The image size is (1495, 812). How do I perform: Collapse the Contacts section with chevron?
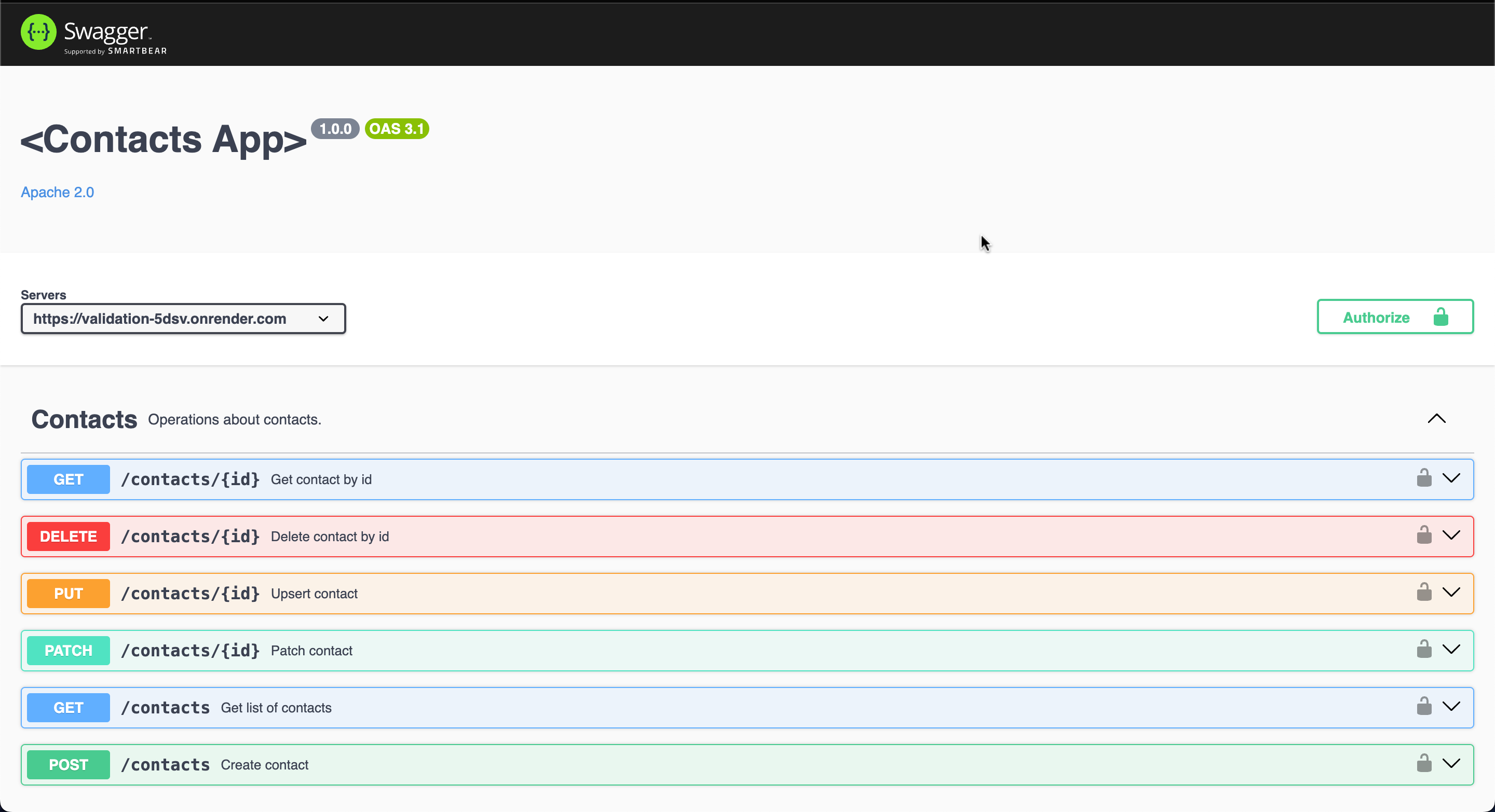[1436, 419]
